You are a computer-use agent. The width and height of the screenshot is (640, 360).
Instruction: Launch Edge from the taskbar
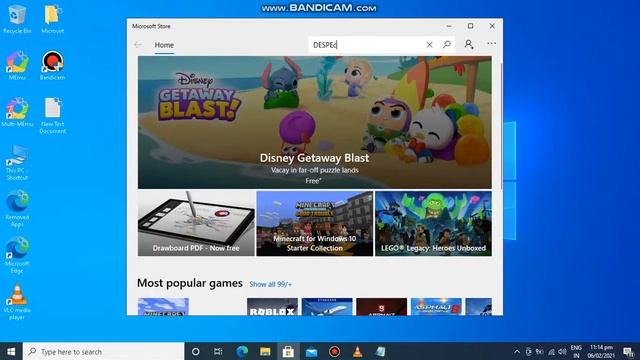coord(242,351)
